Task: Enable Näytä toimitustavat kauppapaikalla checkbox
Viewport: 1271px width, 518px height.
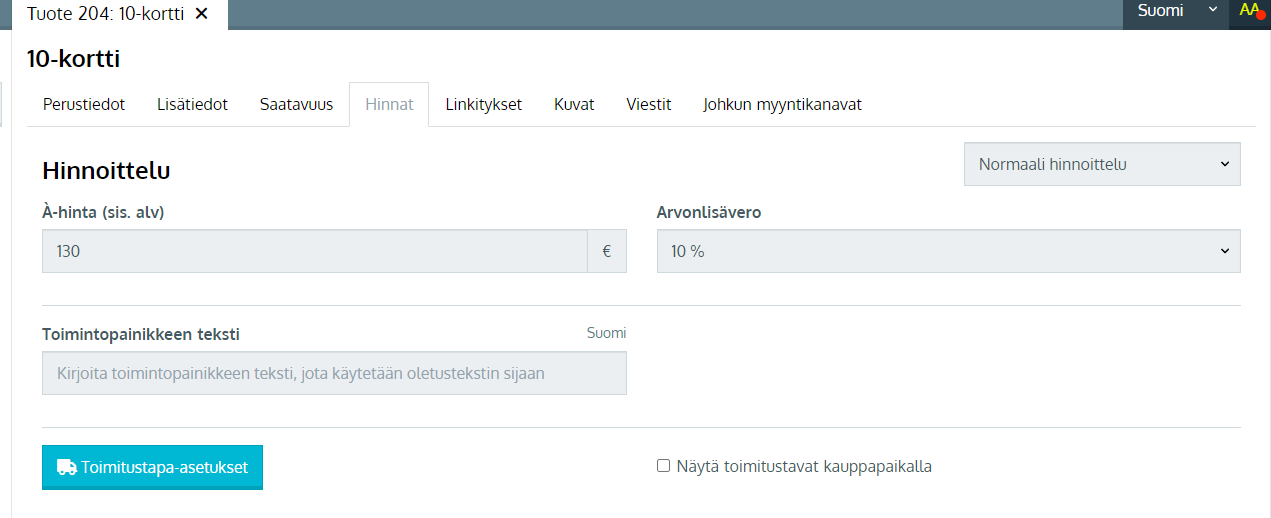Action: click(x=663, y=466)
